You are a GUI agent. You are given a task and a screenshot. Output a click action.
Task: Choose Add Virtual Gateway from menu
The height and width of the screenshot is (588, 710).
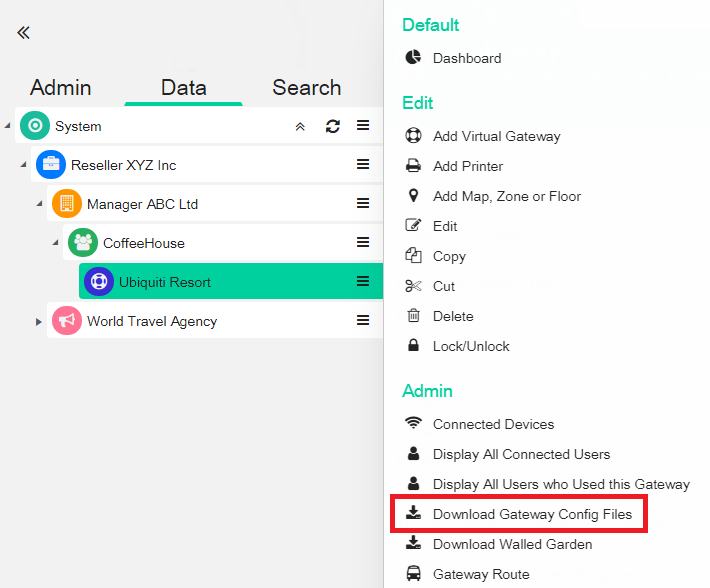pyautogui.click(x=496, y=136)
